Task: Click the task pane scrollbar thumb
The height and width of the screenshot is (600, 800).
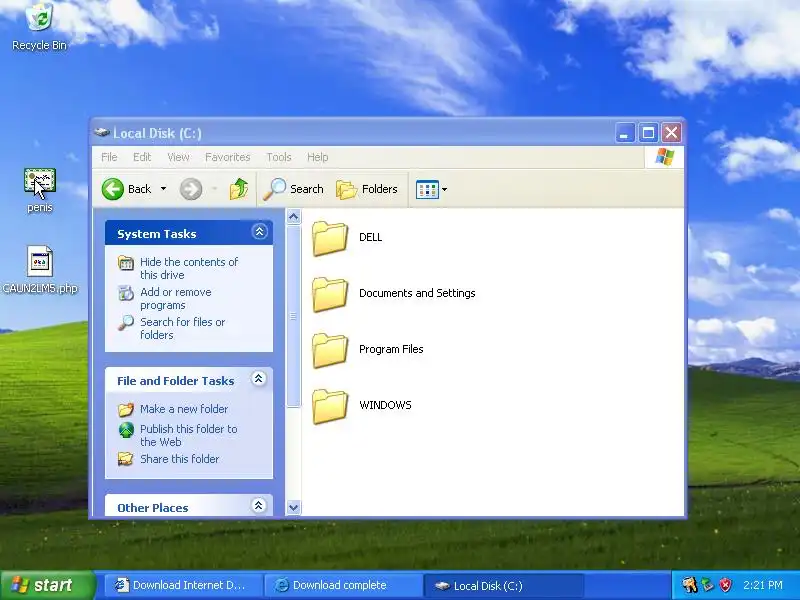Action: coord(293,316)
